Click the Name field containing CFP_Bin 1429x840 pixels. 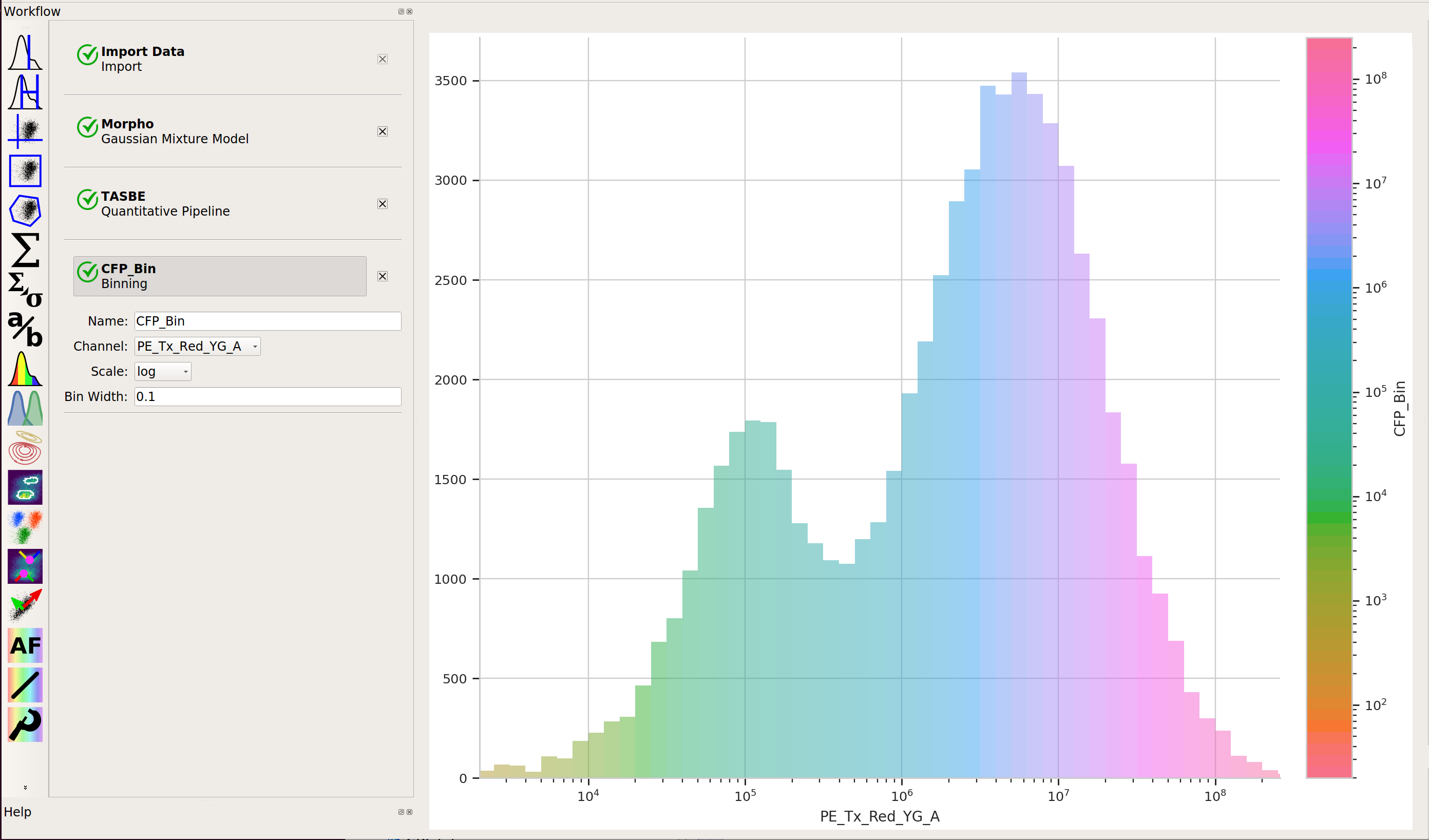268,321
